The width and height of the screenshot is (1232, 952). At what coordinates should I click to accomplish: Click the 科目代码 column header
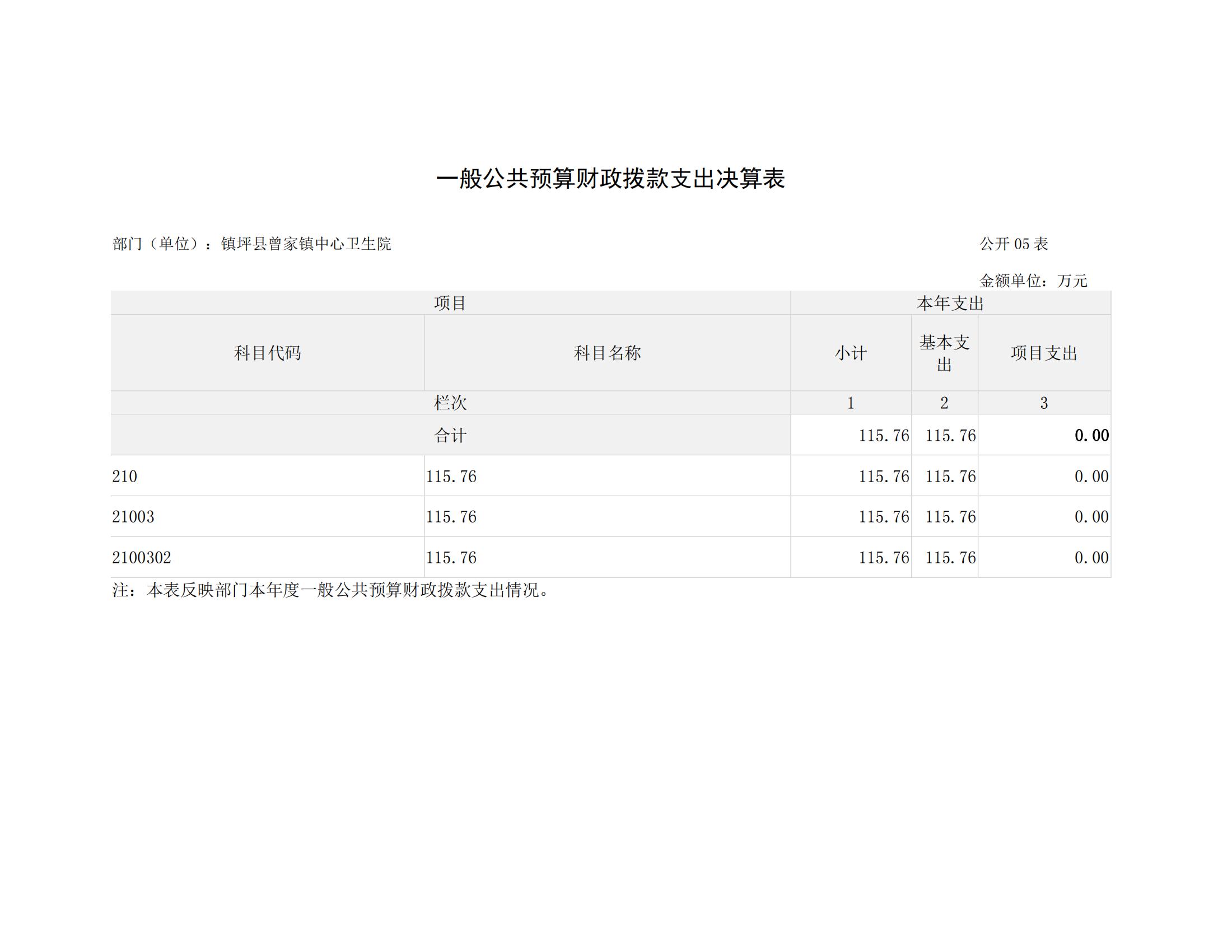point(267,353)
